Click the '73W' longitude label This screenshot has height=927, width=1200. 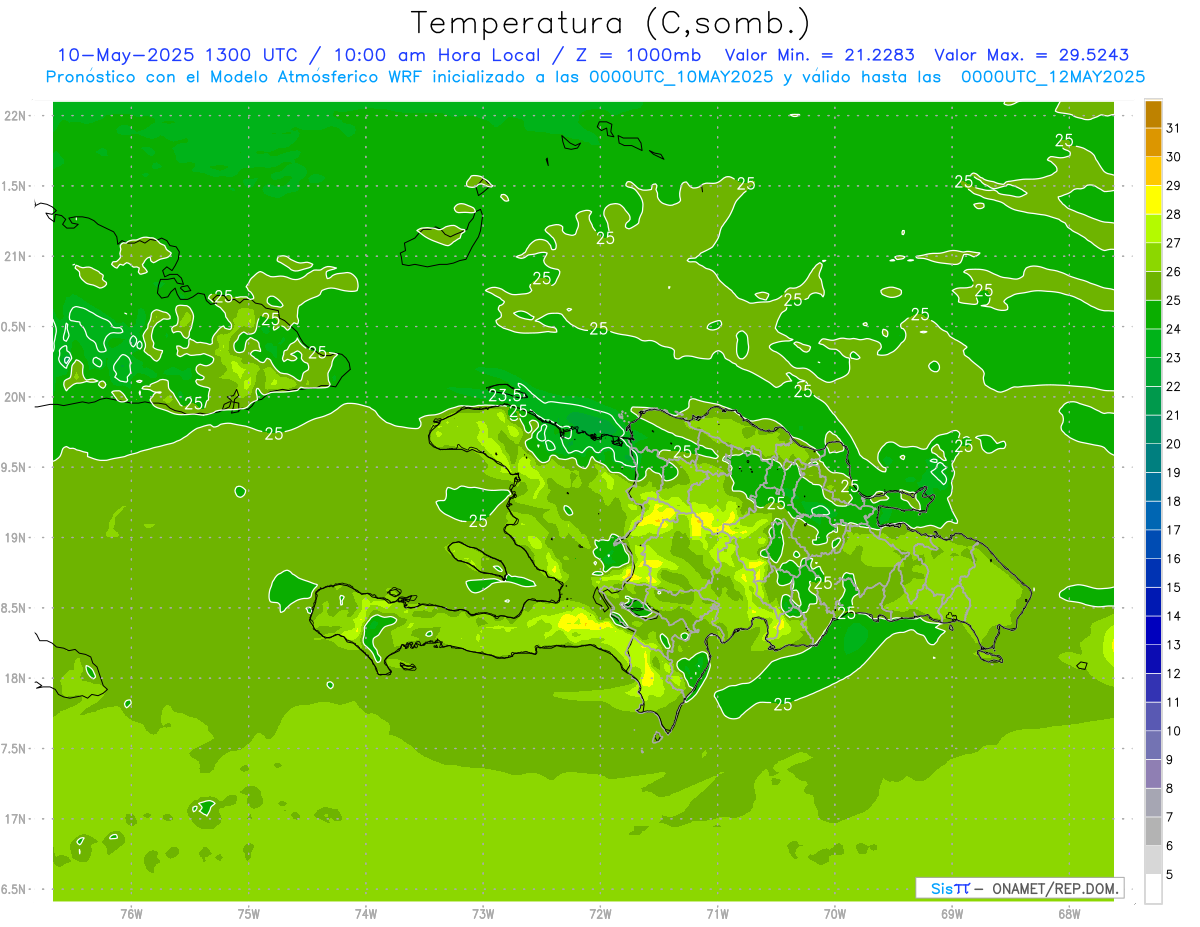point(483,913)
